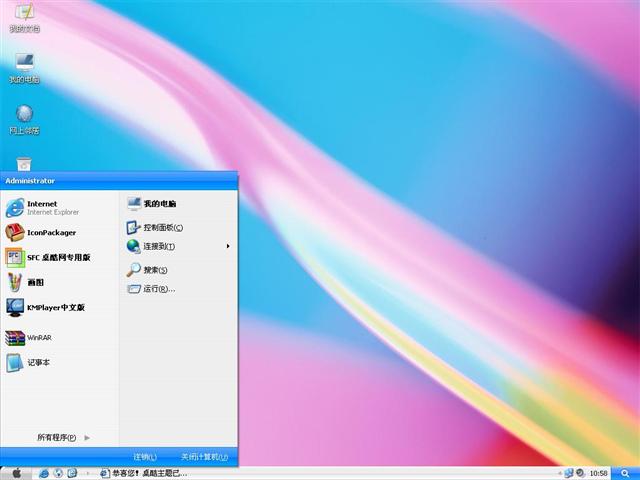This screenshot has width=640, height=480.
Task: Select the recycle bin desktop icon
Action: (24, 164)
